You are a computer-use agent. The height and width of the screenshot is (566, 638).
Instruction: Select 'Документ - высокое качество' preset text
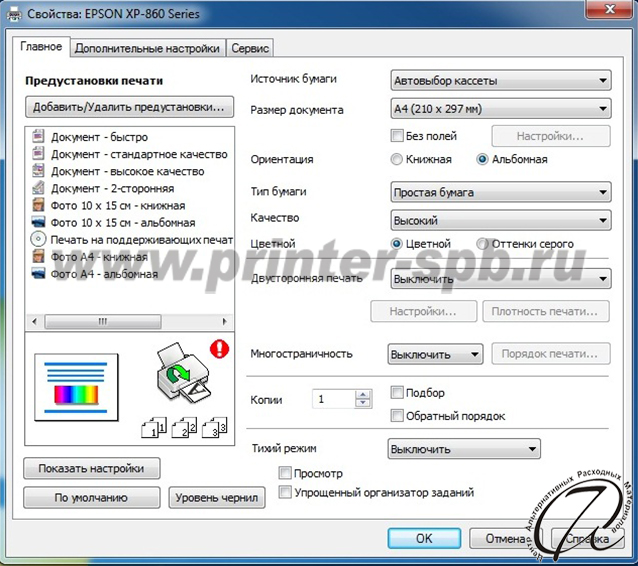pyautogui.click(x=127, y=171)
